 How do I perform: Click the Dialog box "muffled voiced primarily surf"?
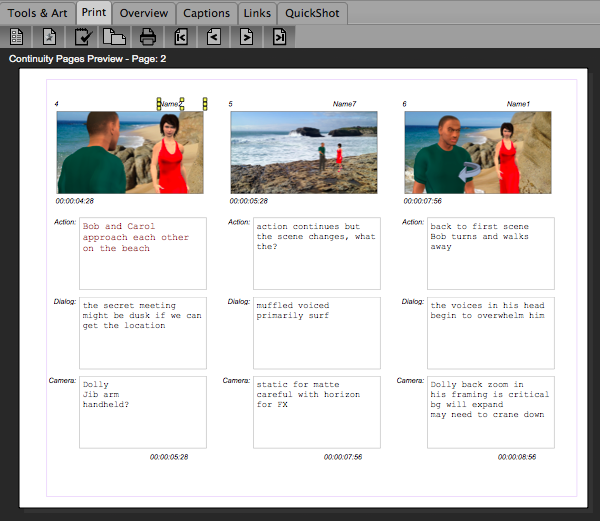point(317,333)
